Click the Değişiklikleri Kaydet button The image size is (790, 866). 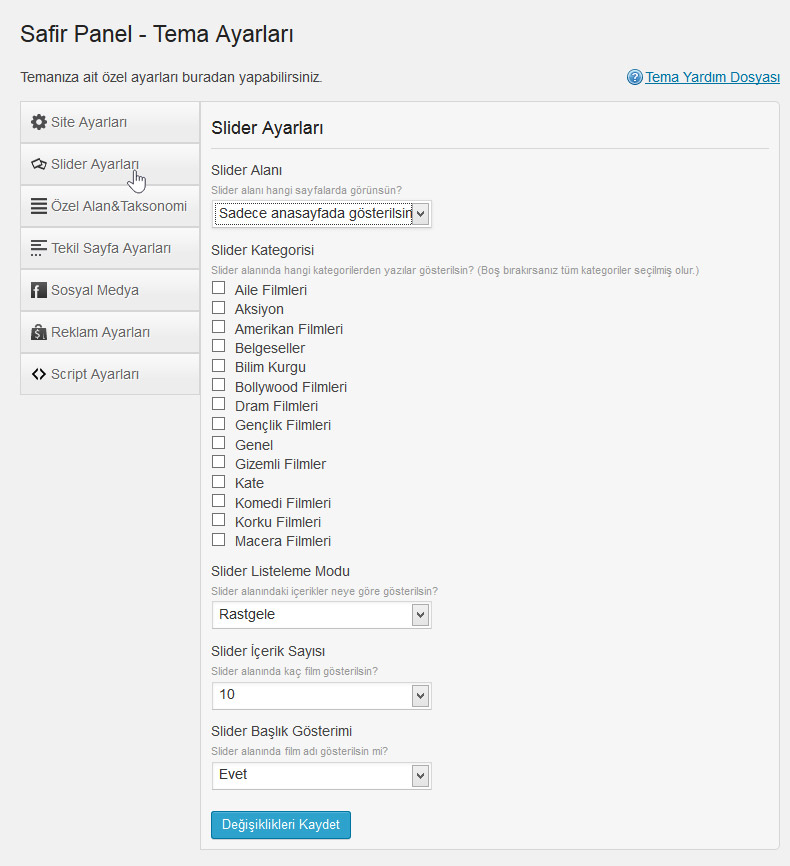coord(281,825)
